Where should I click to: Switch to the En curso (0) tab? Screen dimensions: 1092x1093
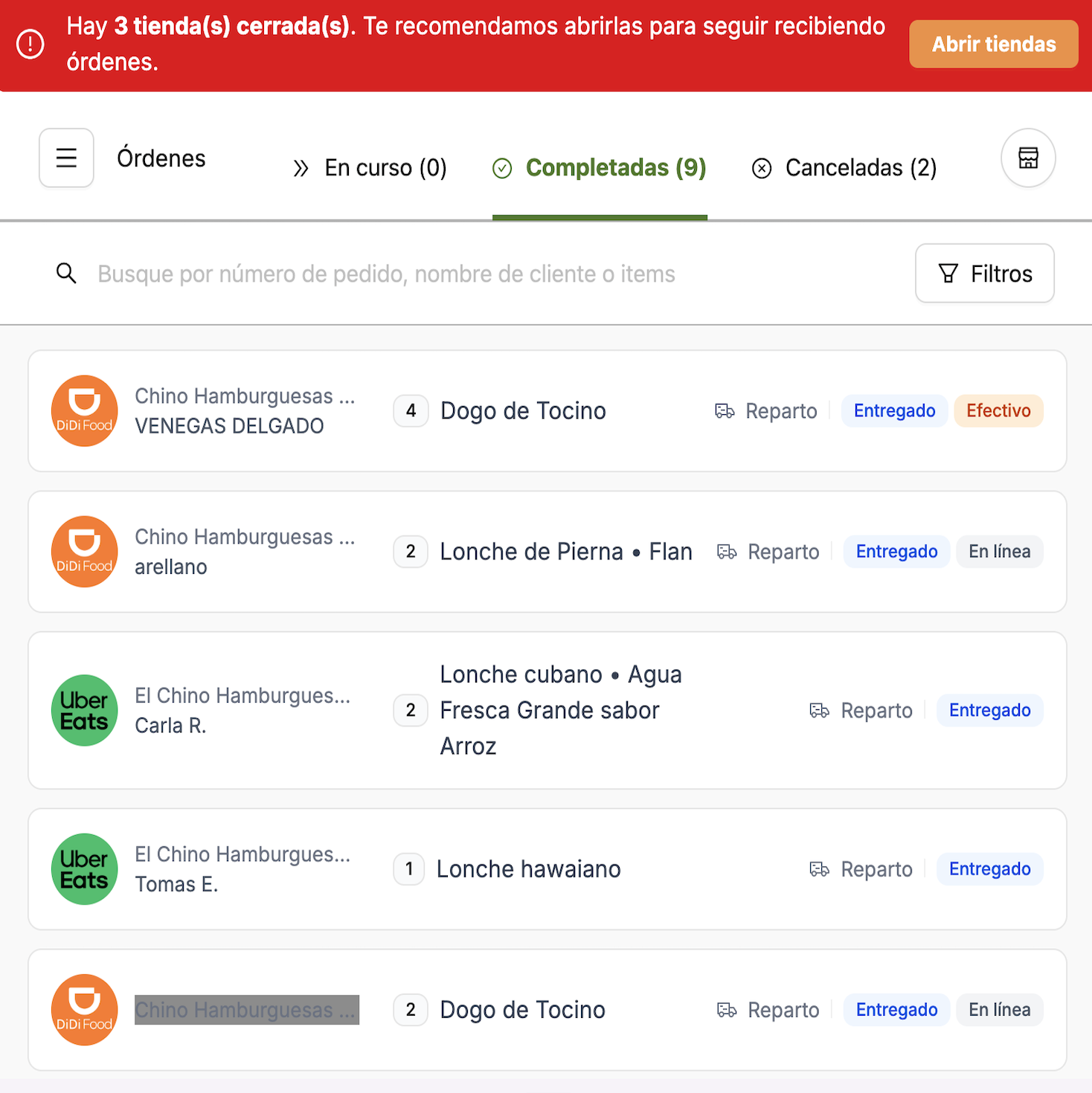click(x=370, y=168)
